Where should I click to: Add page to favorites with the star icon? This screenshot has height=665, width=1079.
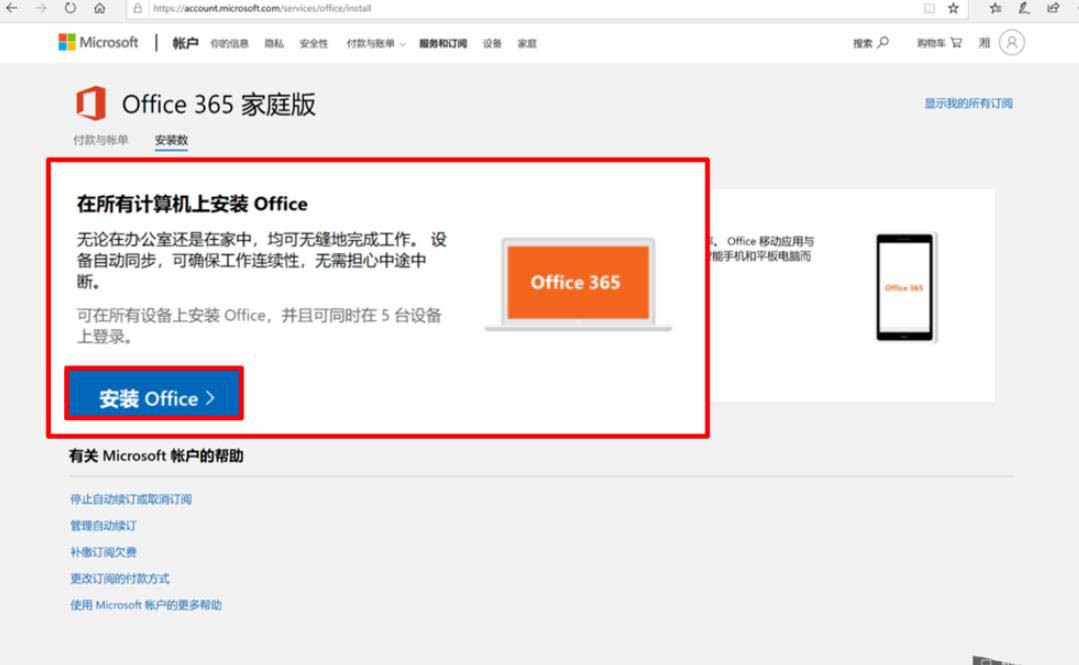click(x=953, y=8)
